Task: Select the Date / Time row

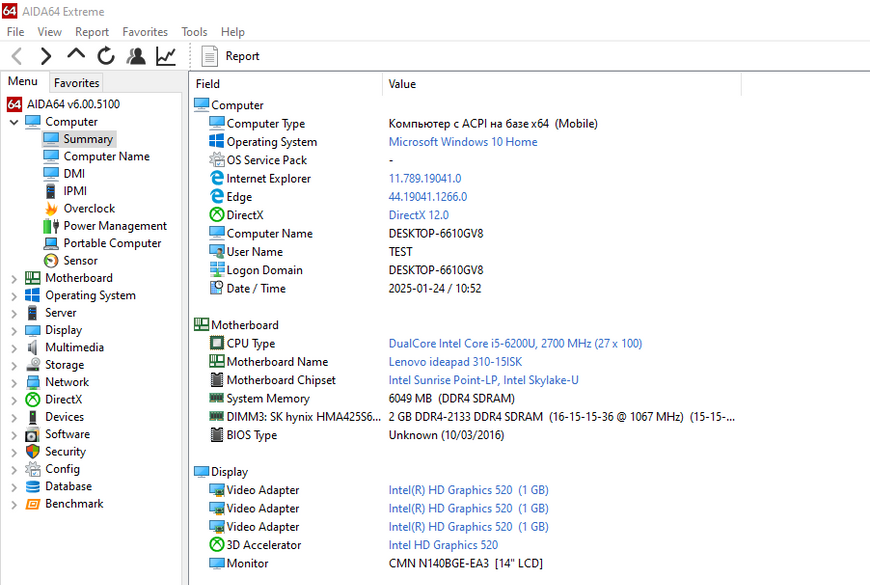Action: tap(465, 289)
